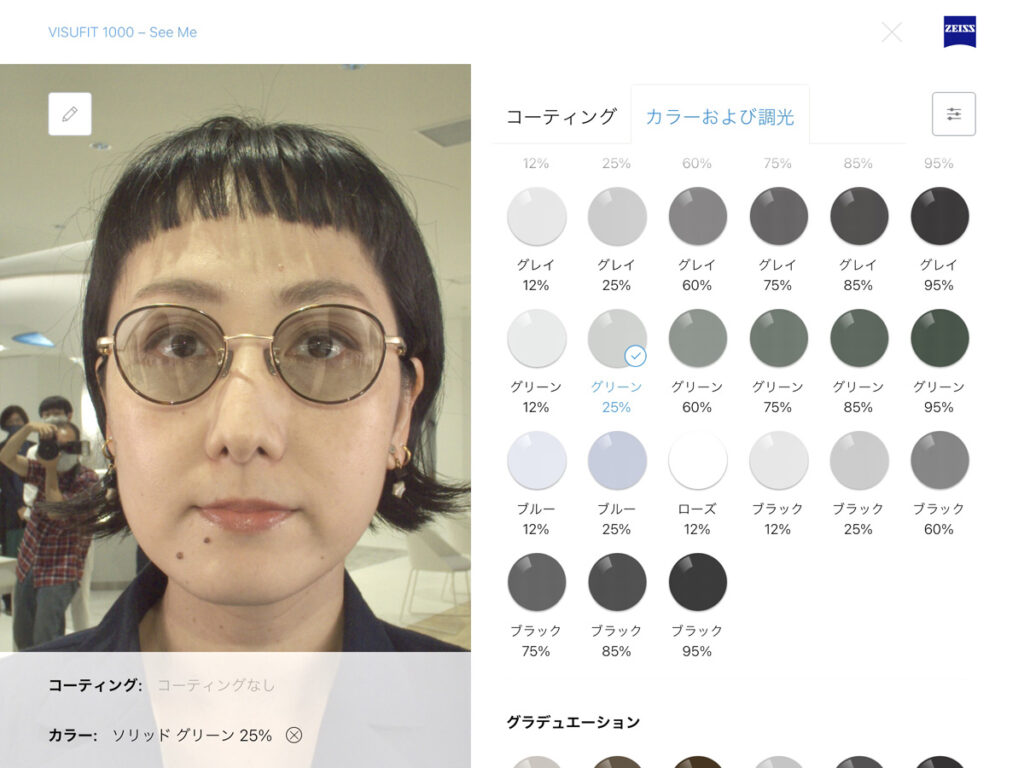
Task: Pick the ローズ 12% lens swatch
Action: tap(697, 460)
